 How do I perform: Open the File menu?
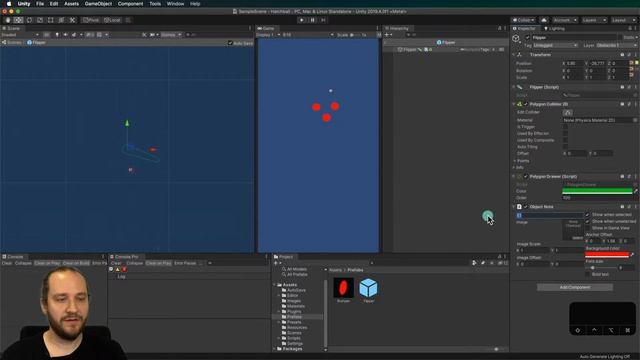40,4
